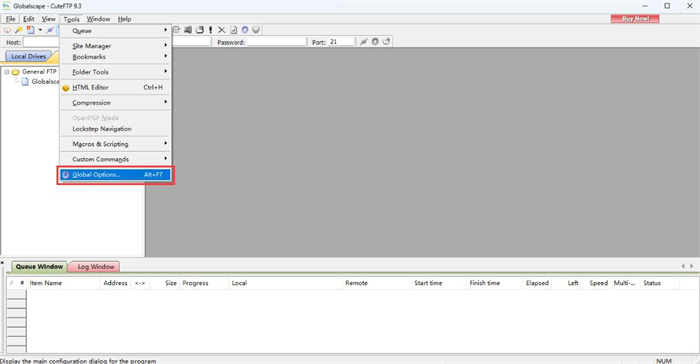Open the Window menu
700x364 pixels.
(x=98, y=19)
